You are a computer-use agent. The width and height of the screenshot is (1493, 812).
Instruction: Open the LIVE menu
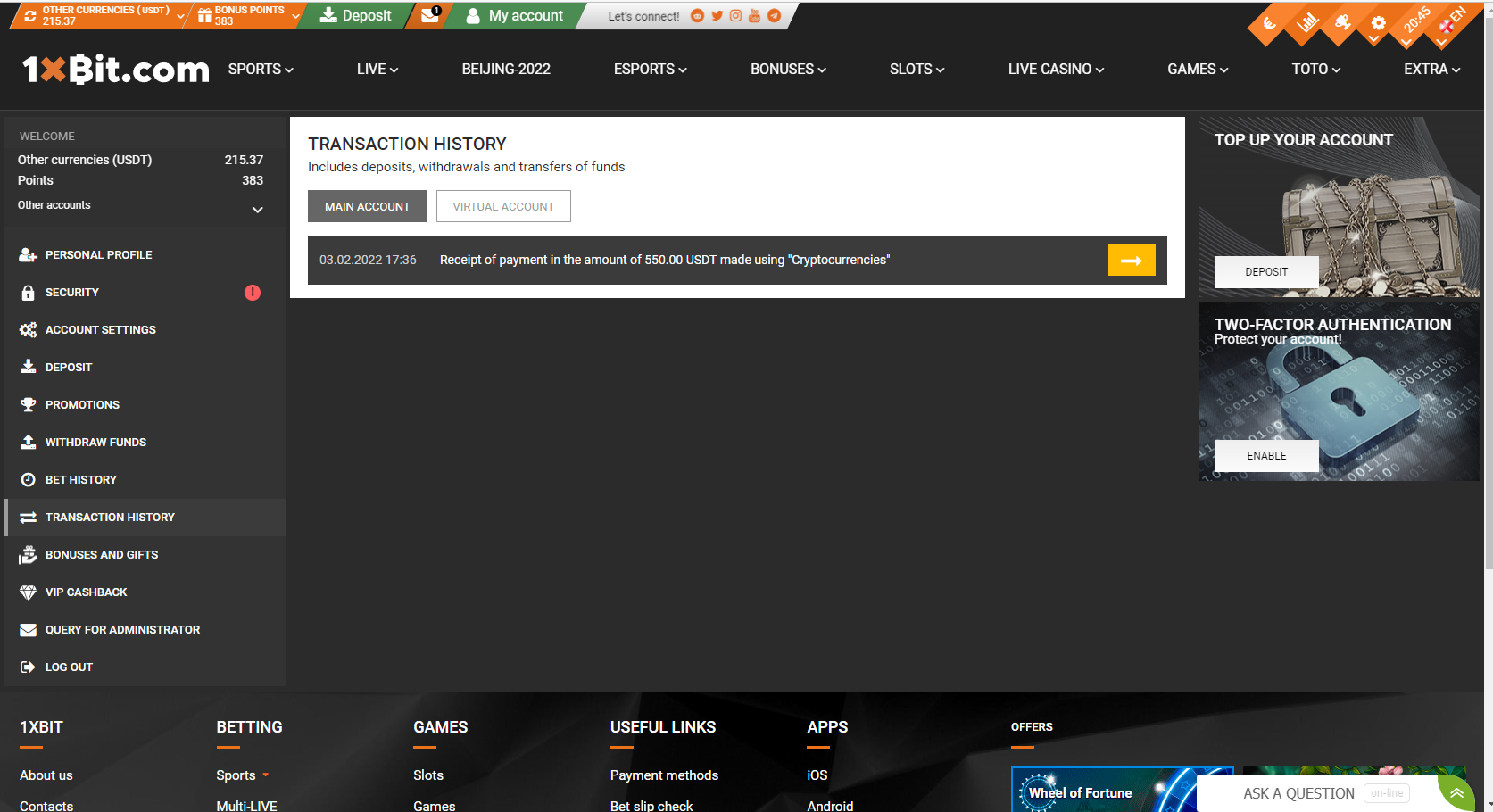(377, 69)
